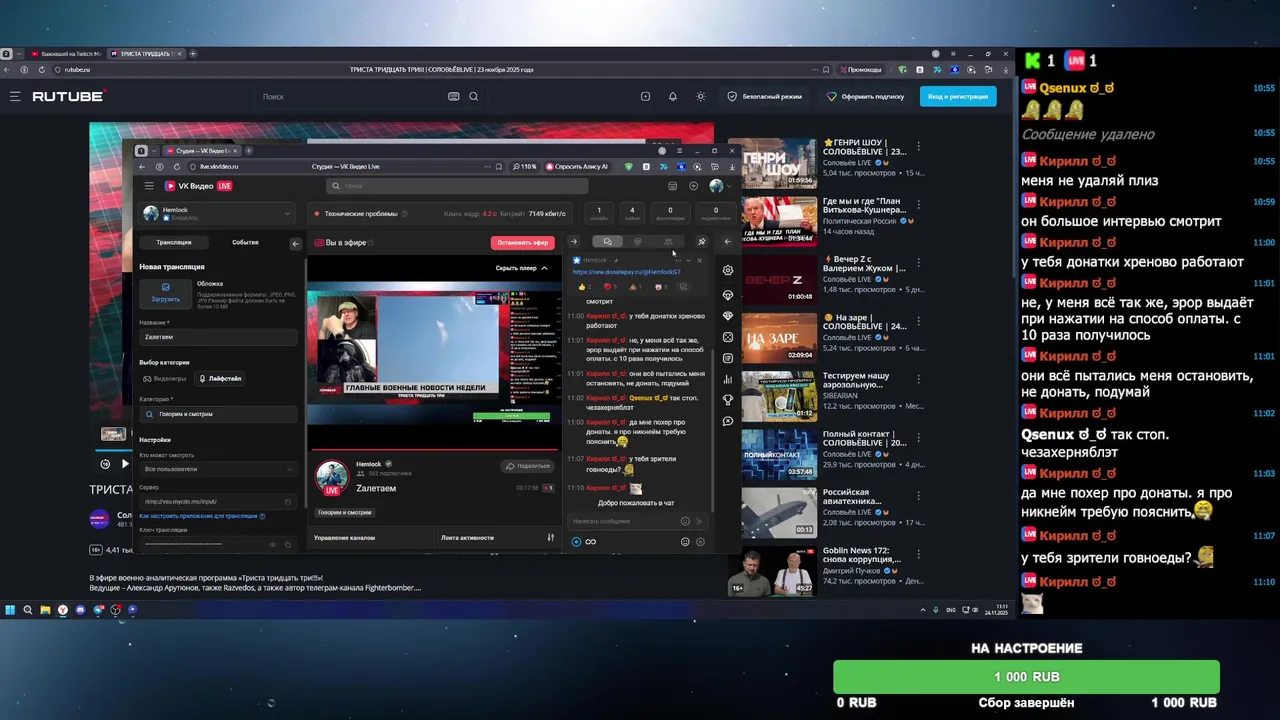This screenshot has width=1280, height=720.
Task: Click the Rutube upload video icon
Action: pos(645,97)
